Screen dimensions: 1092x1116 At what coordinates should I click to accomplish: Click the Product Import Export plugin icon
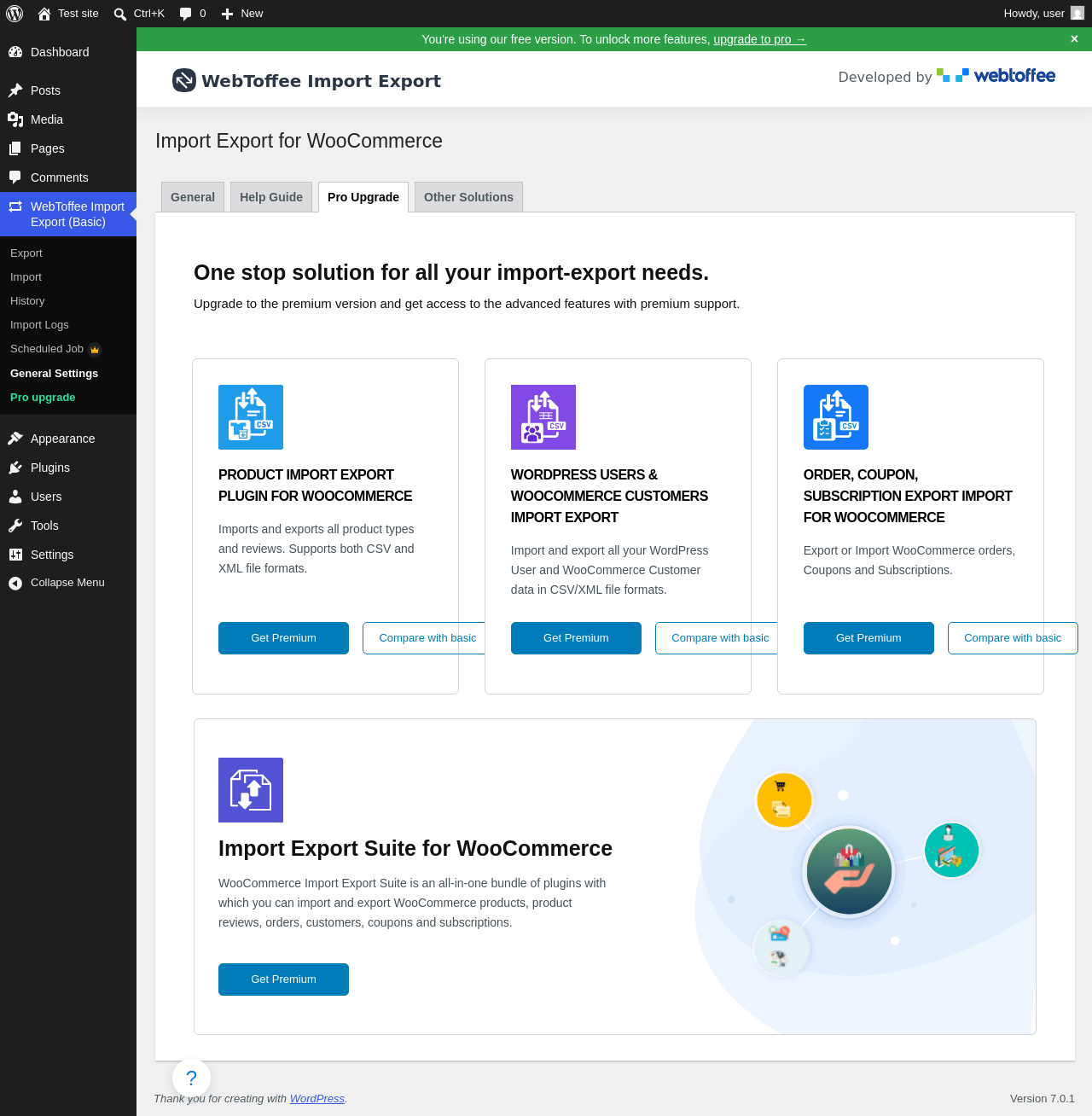(251, 417)
